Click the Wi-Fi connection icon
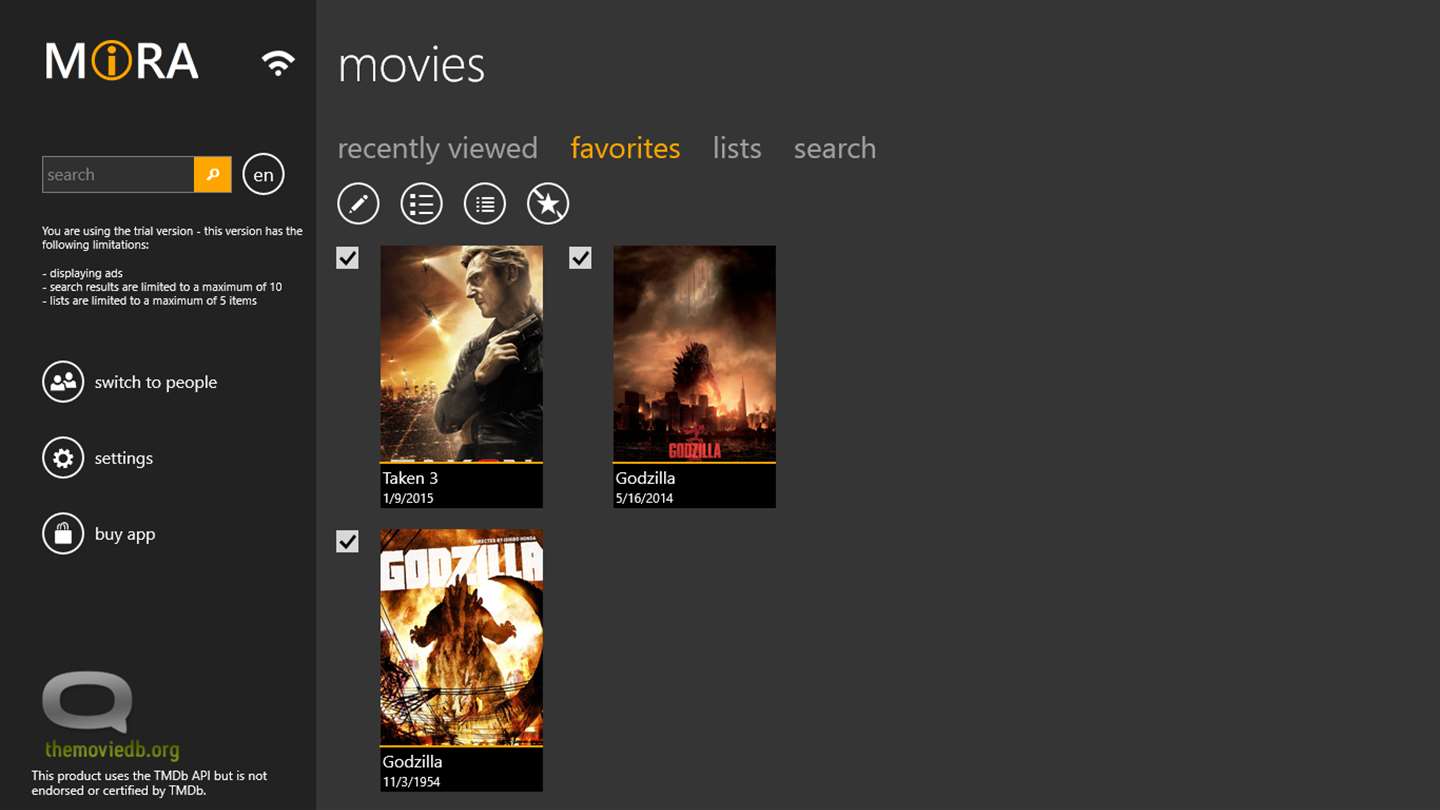 [278, 62]
